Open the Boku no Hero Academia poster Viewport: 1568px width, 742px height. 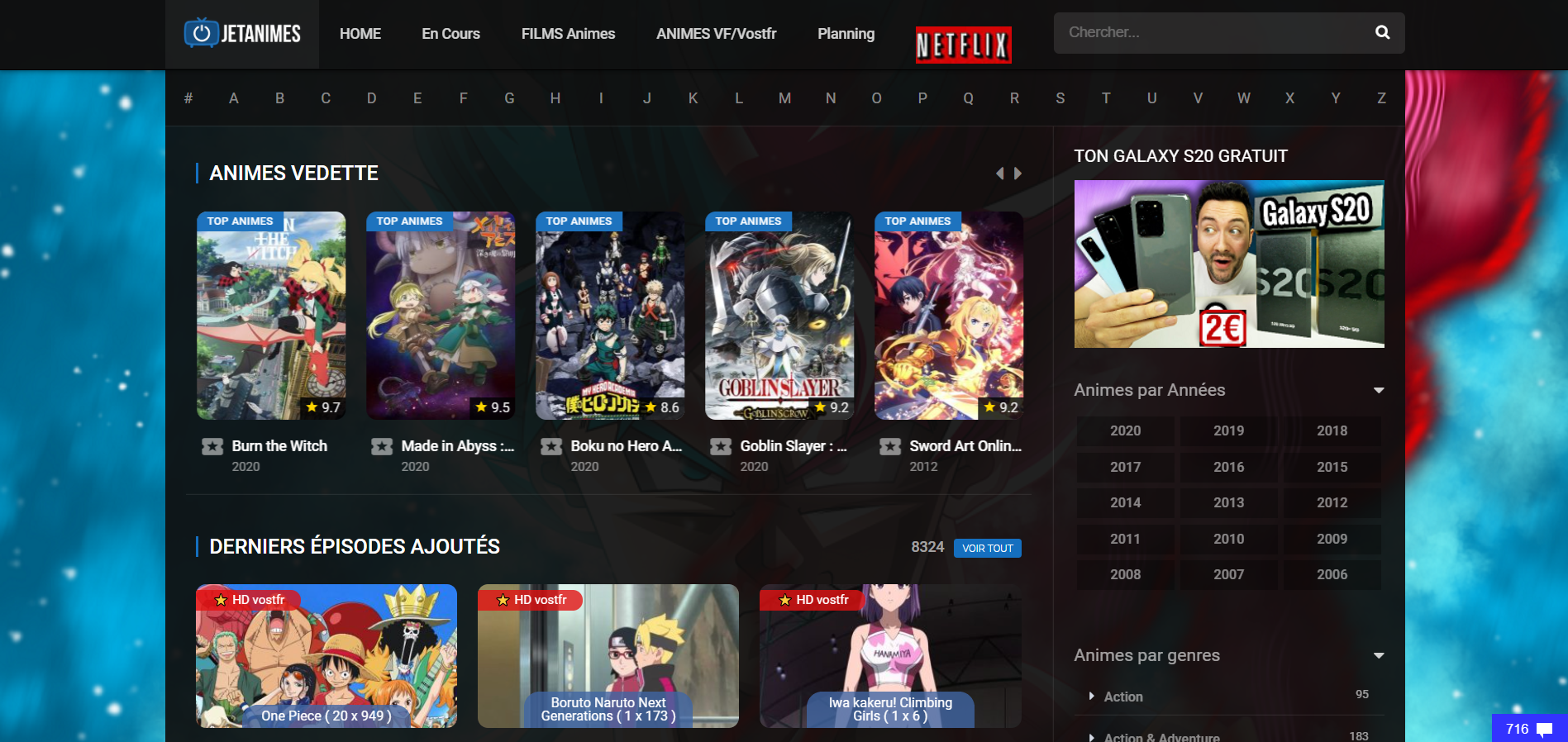(610, 316)
